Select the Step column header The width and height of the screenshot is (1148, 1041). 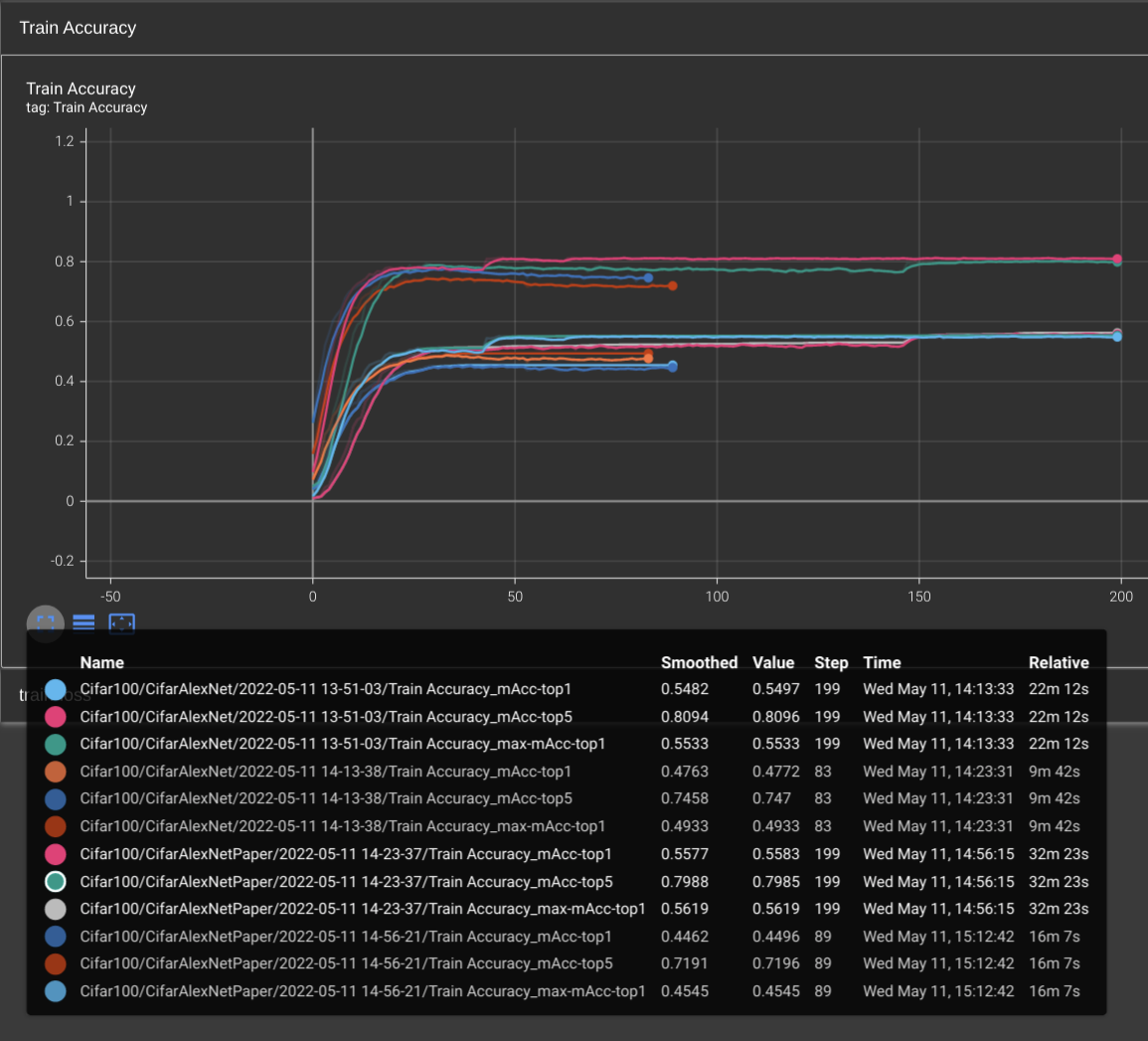click(x=830, y=662)
